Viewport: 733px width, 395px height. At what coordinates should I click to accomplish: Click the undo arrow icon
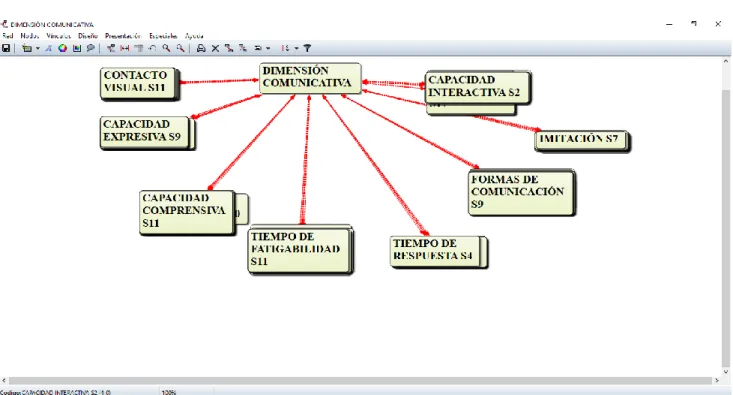[x=152, y=48]
